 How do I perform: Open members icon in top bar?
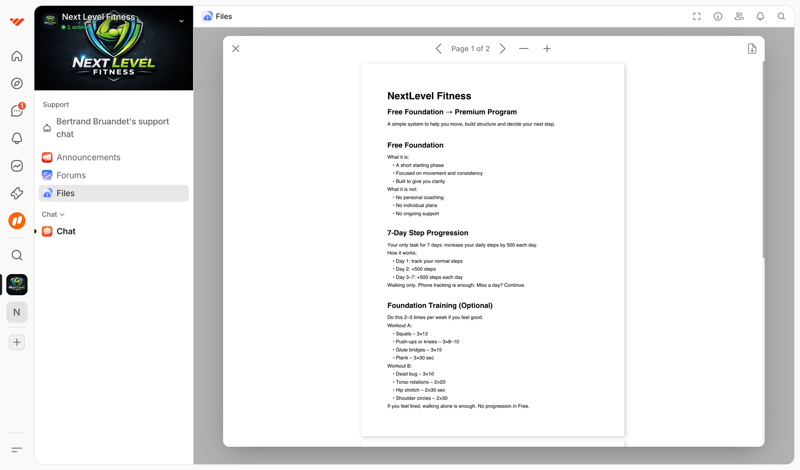pos(739,16)
